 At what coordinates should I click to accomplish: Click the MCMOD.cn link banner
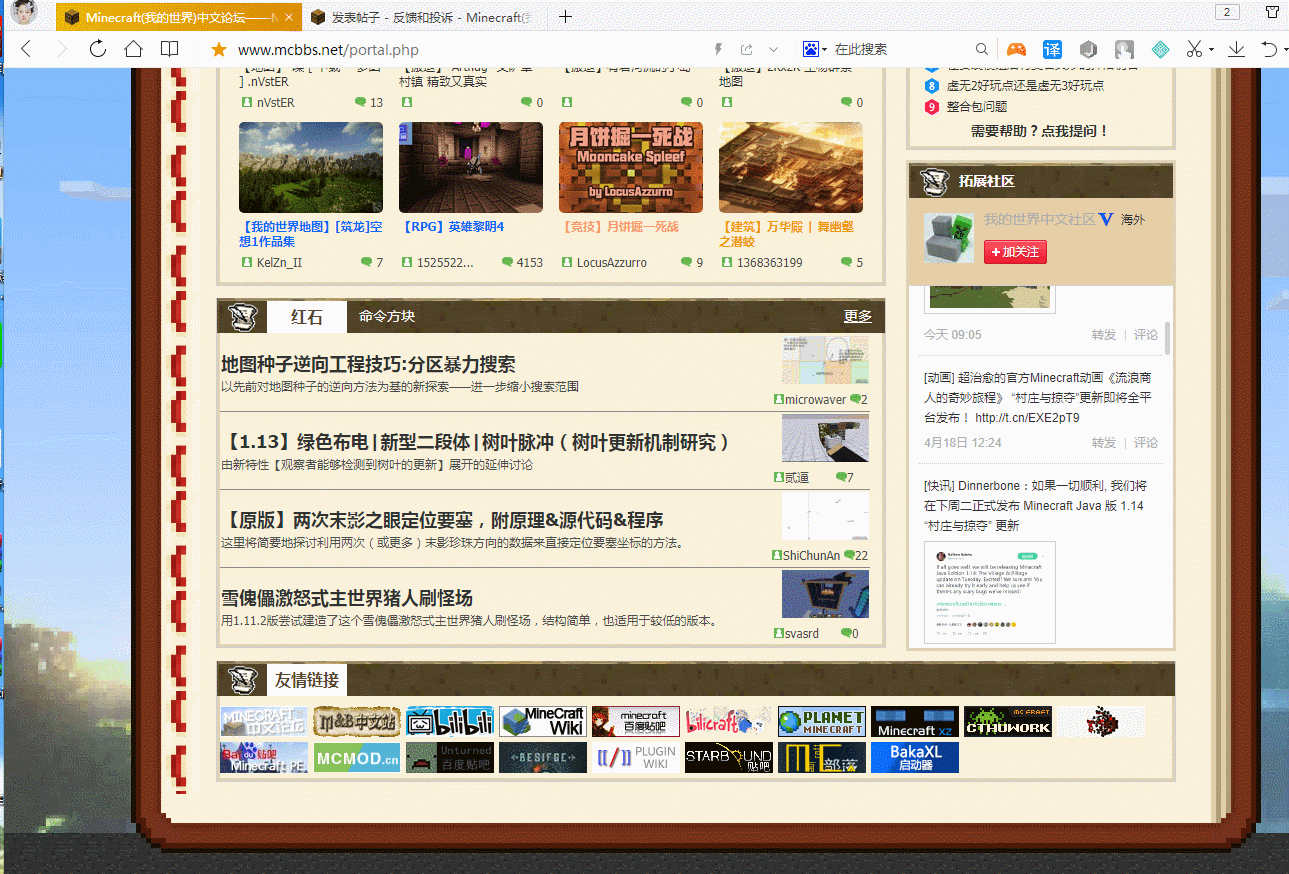click(357, 758)
